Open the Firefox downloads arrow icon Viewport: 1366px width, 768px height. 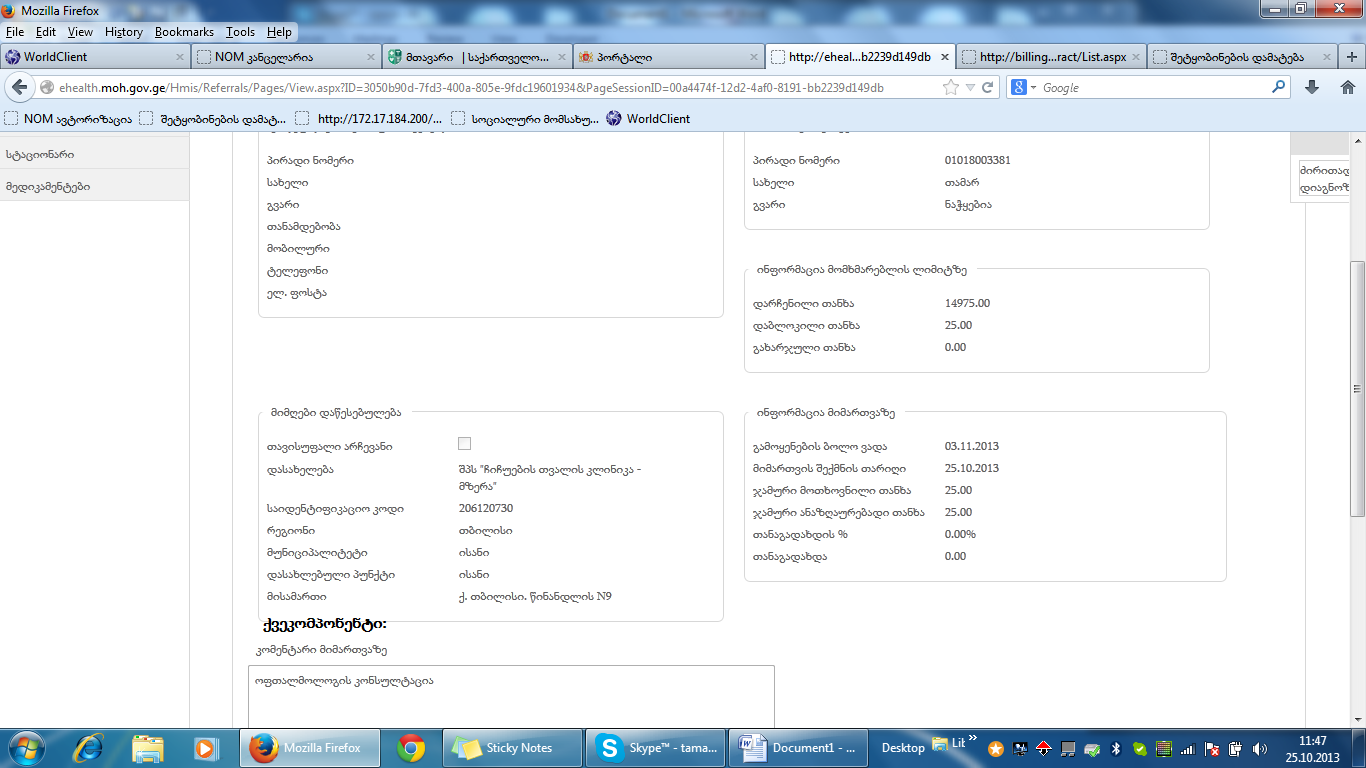[x=1312, y=88]
